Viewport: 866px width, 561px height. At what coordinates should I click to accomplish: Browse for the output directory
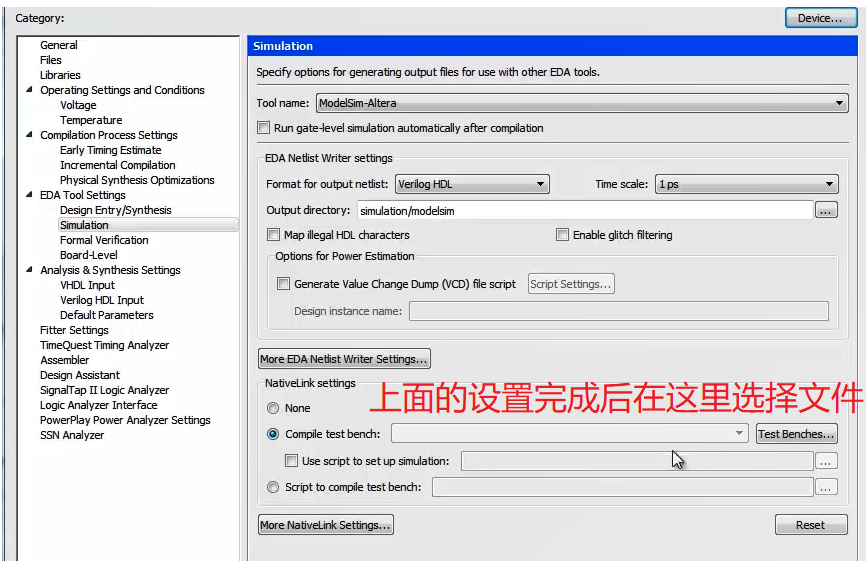click(x=826, y=211)
